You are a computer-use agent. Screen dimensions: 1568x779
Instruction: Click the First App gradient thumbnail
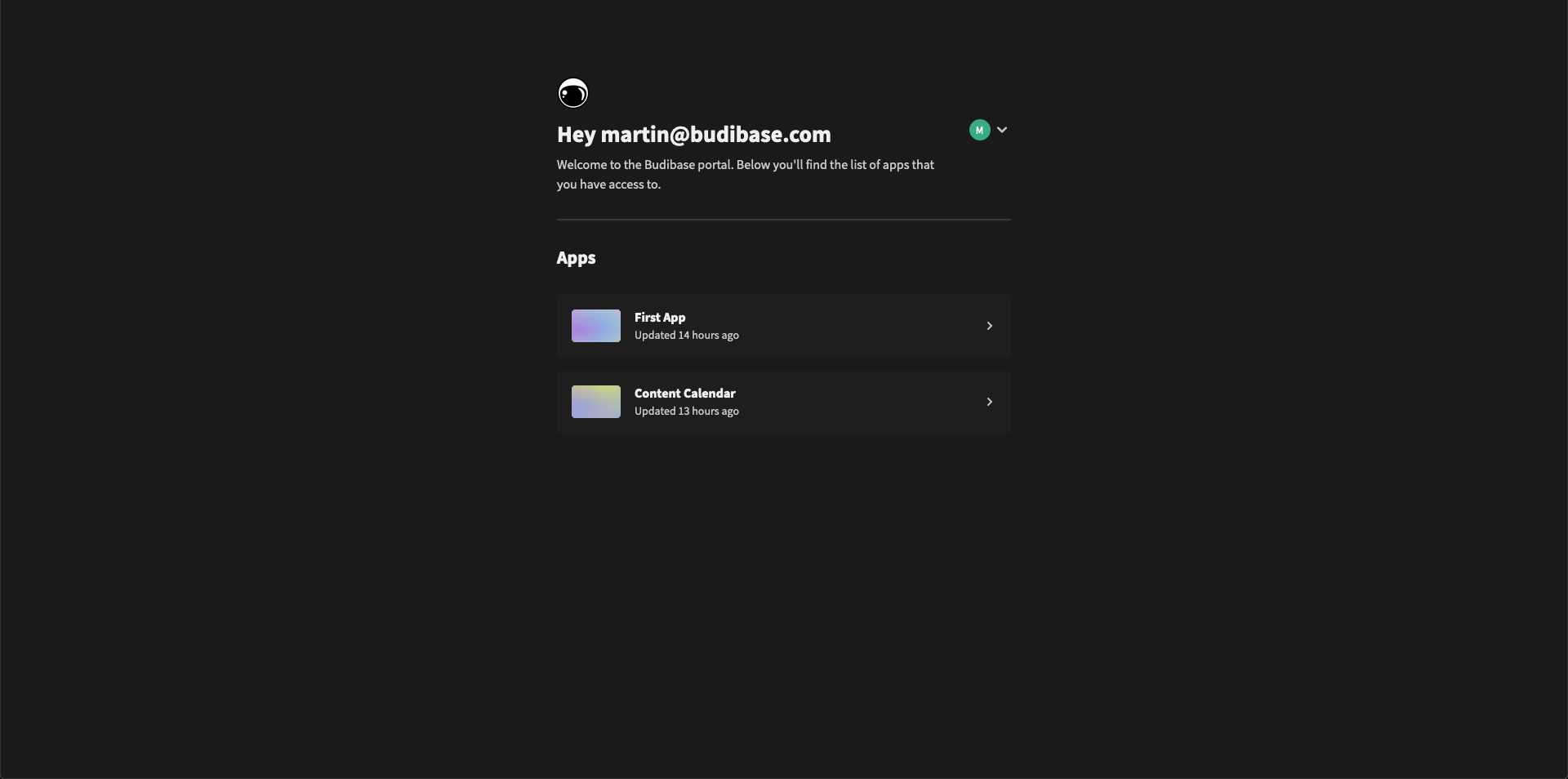tap(595, 326)
